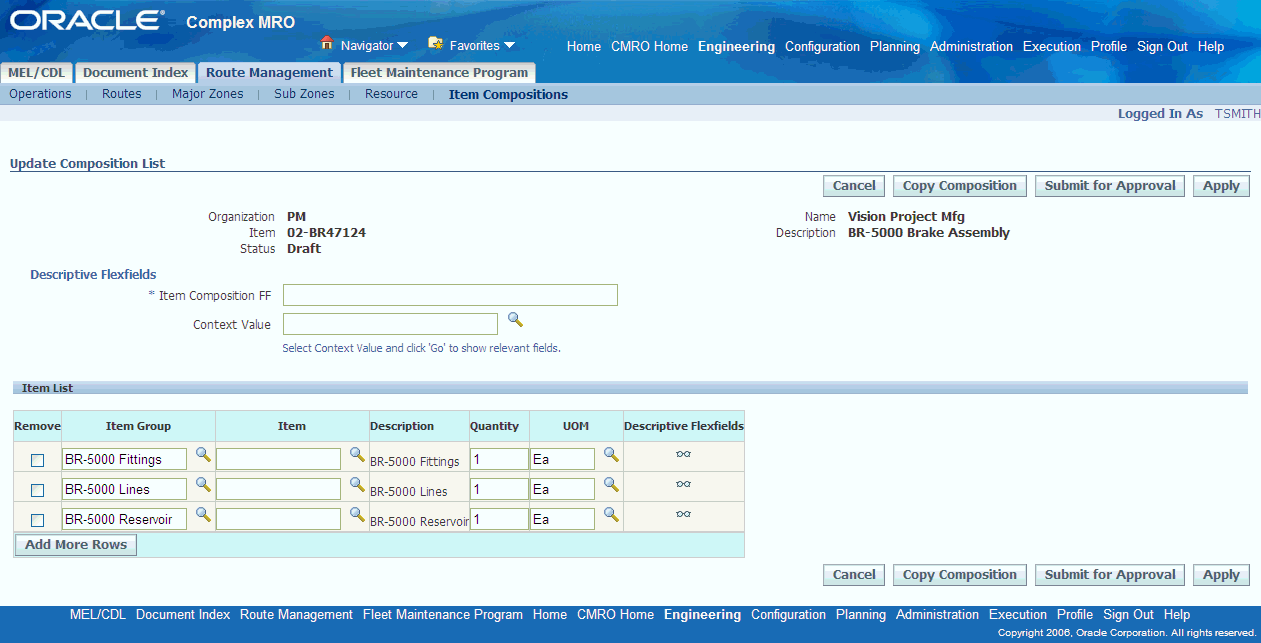Viewport: 1261px width, 643px height.
Task: Click Item Group field containing BR-5000 Fittings
Action: click(x=124, y=460)
